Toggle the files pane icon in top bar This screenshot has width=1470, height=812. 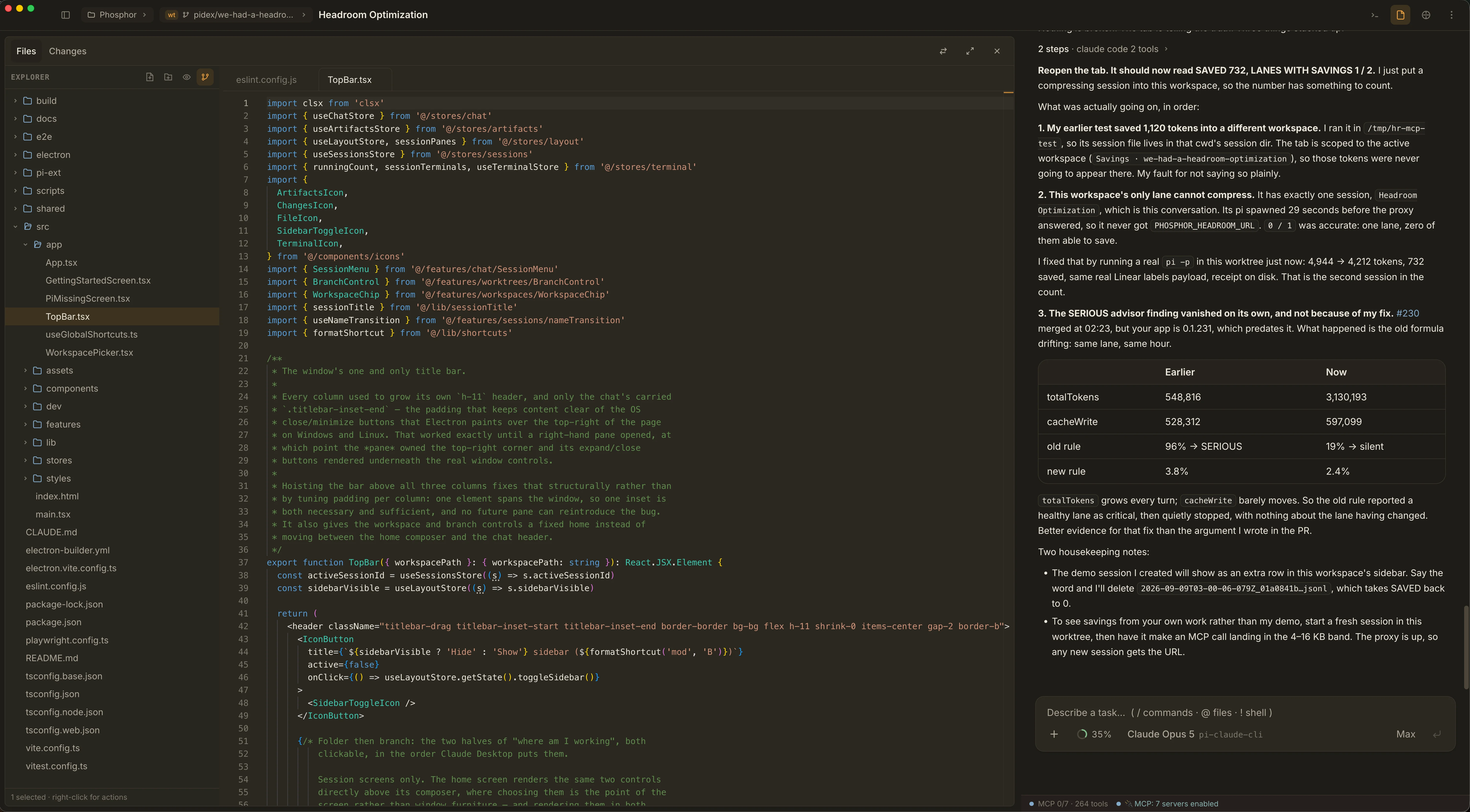1400,15
